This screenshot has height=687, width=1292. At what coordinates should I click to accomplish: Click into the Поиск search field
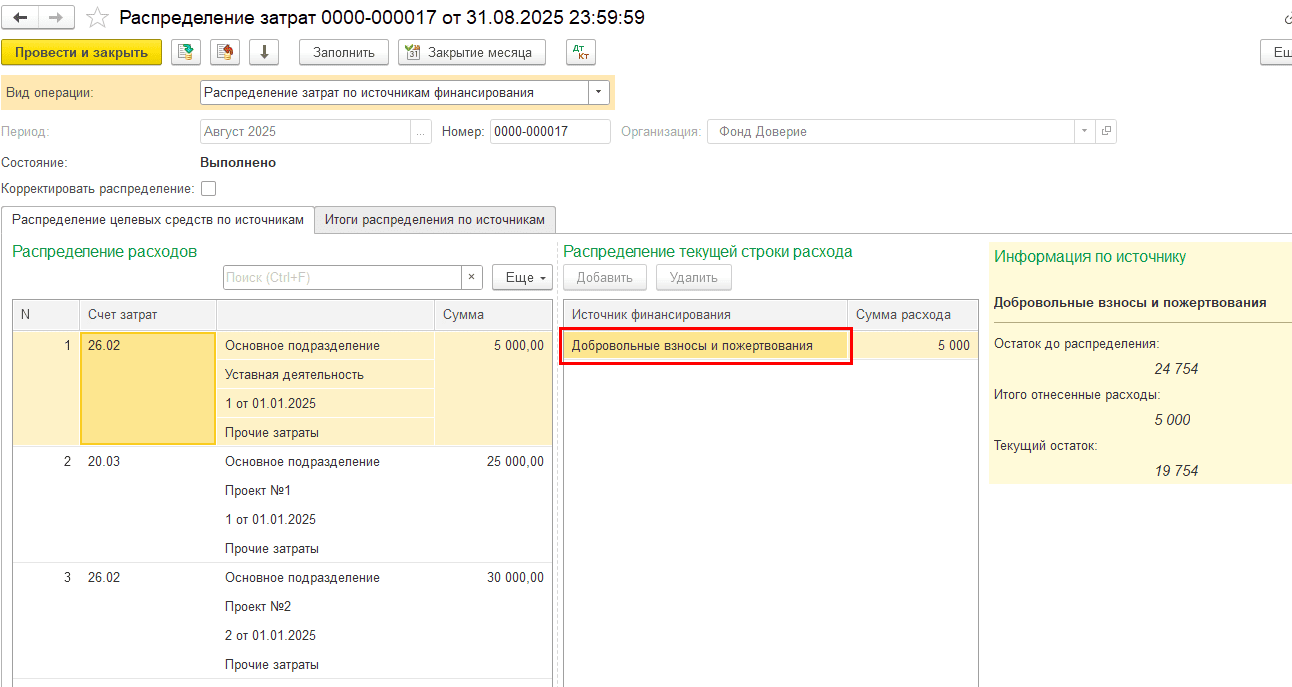pos(340,277)
